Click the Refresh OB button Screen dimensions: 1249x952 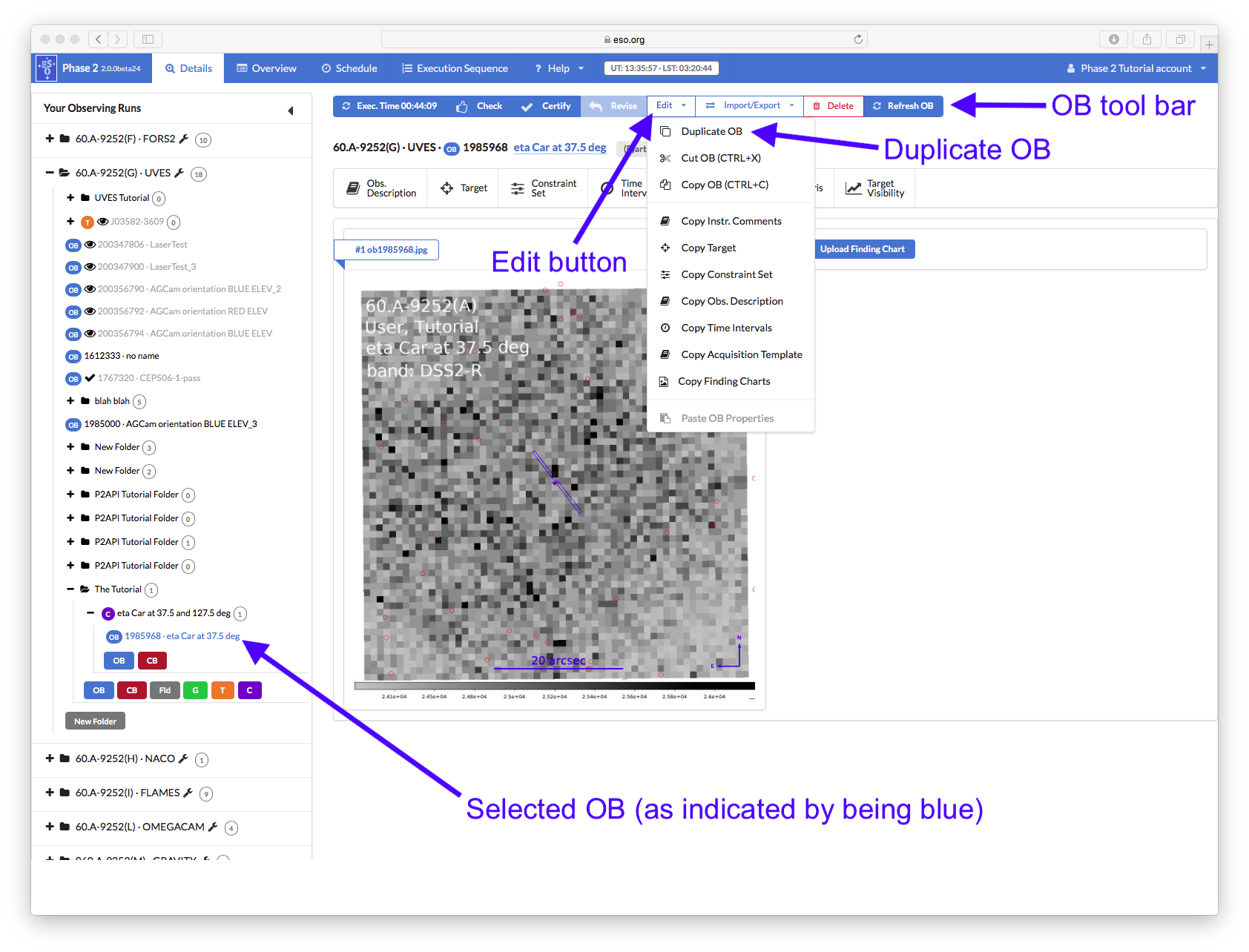click(x=903, y=106)
